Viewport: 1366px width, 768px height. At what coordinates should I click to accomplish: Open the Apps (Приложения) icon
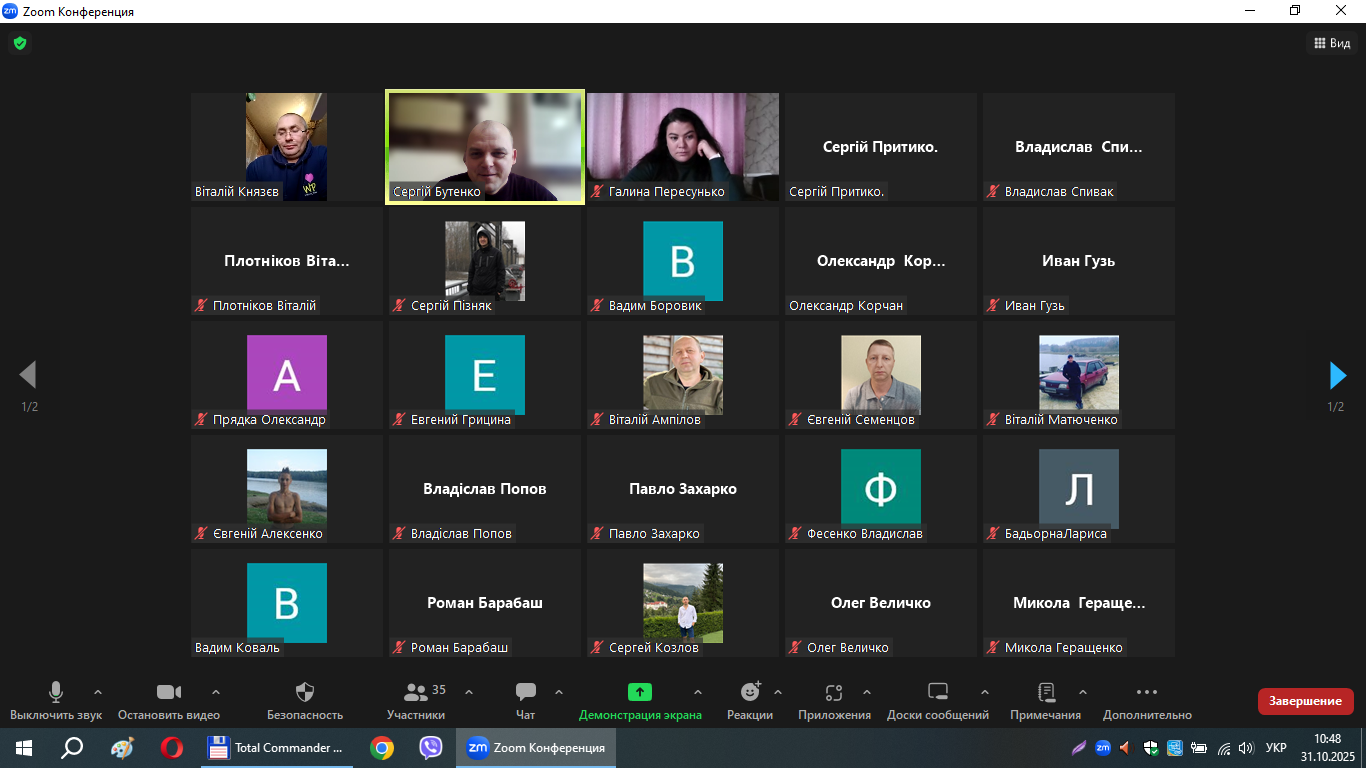834,693
